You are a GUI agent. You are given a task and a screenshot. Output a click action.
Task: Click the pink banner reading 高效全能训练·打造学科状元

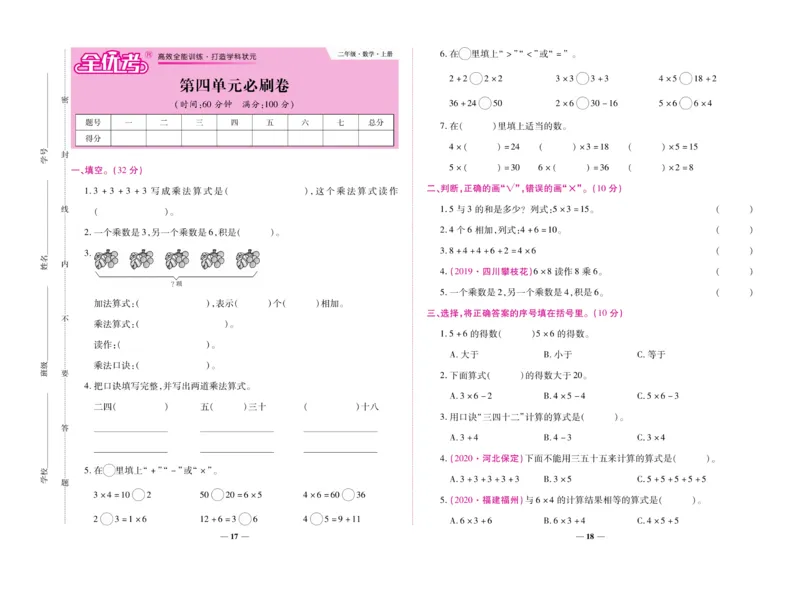pyautogui.click(x=210, y=55)
